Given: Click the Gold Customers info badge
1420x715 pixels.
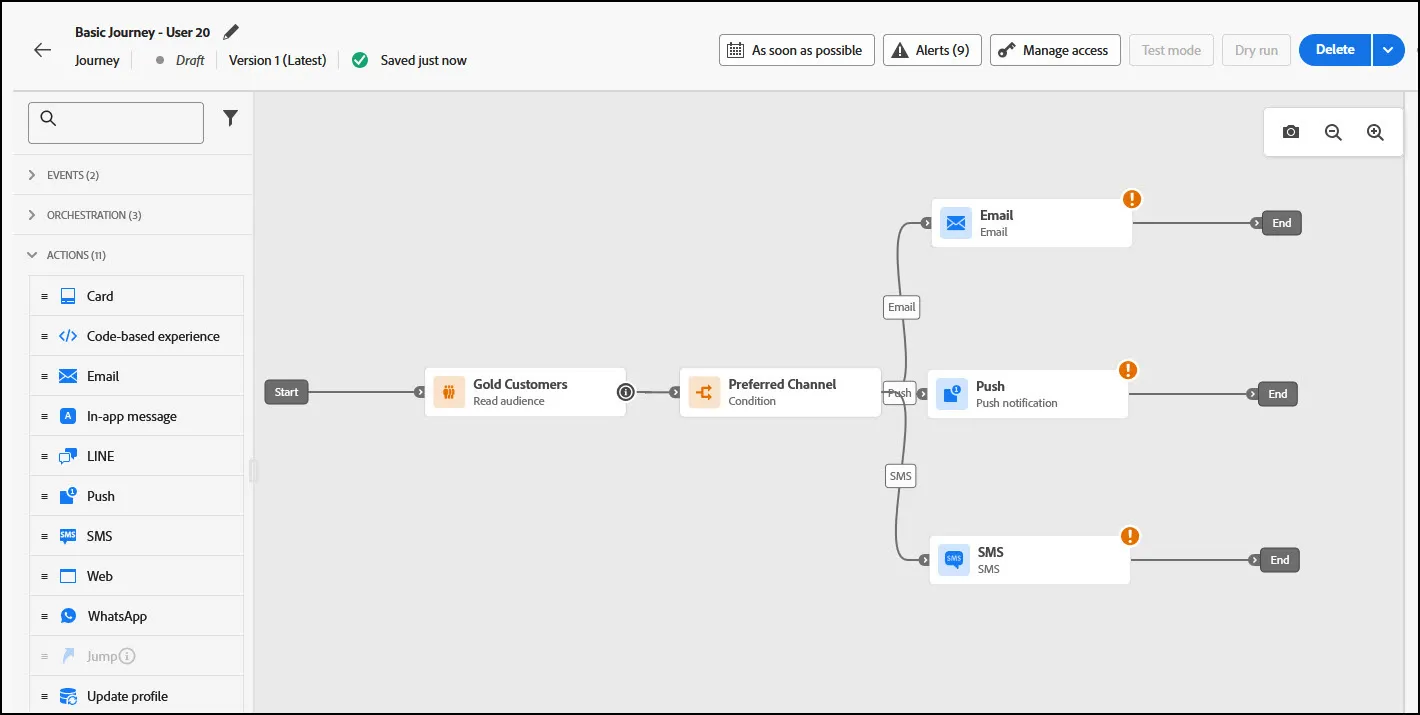Looking at the screenshot, I should (626, 392).
